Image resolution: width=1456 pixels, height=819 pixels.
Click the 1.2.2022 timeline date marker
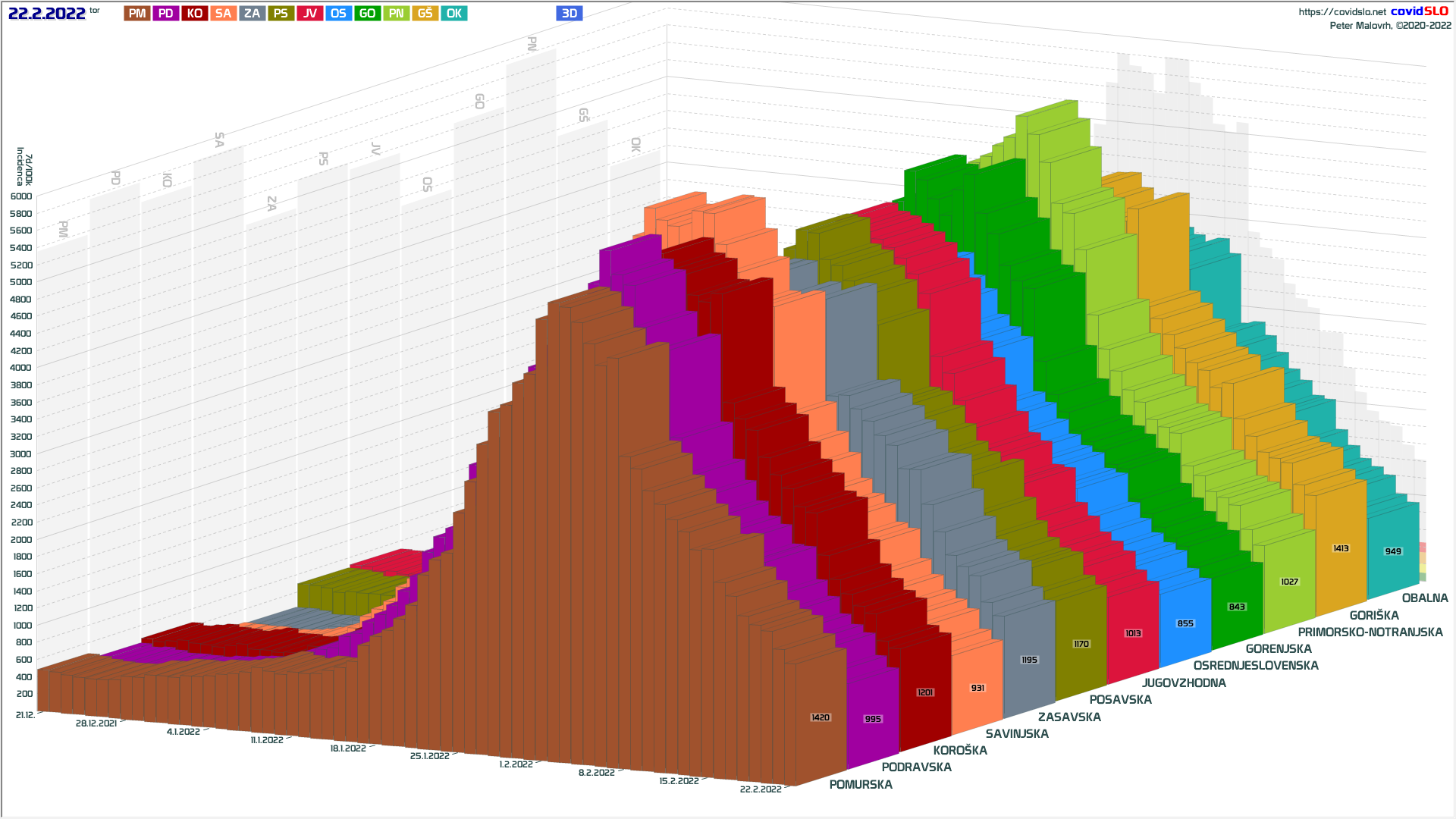point(516,764)
